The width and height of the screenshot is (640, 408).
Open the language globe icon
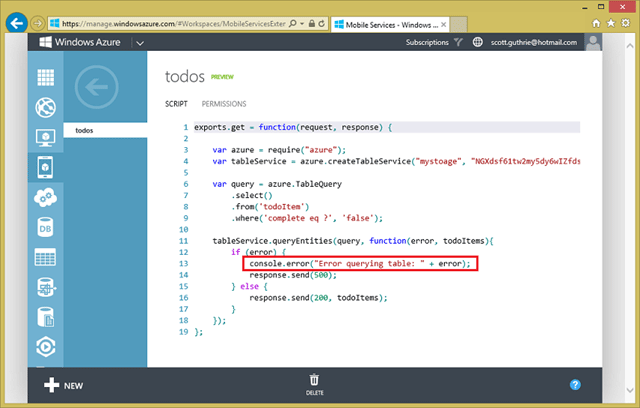coord(477,42)
